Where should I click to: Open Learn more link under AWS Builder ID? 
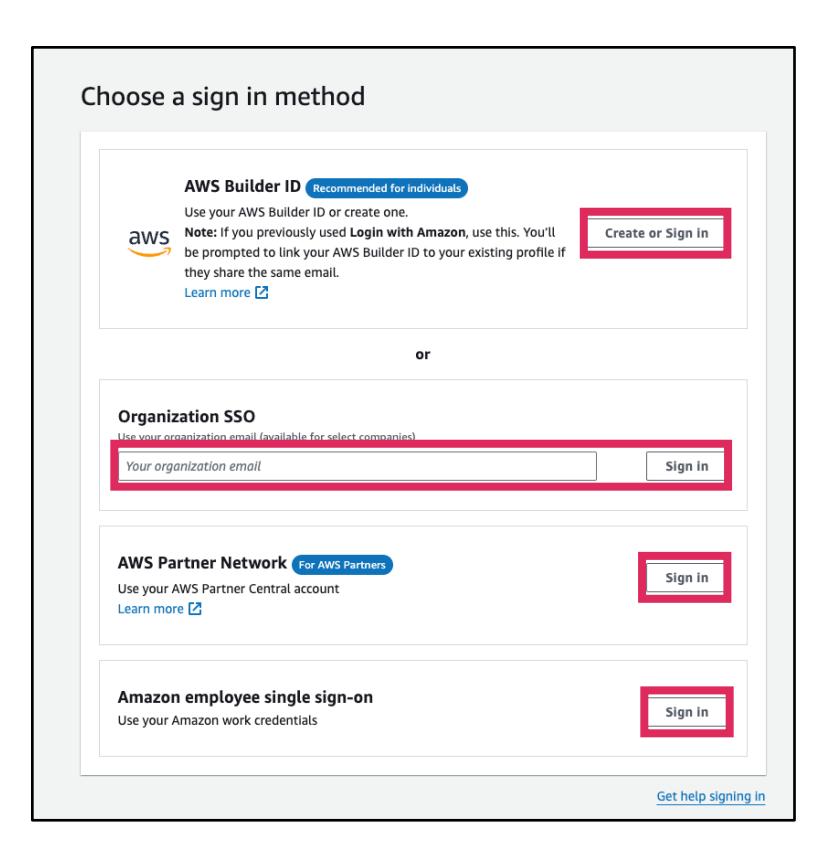tap(217, 293)
